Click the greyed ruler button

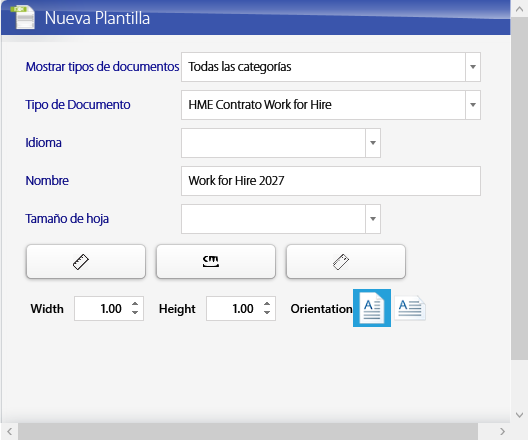click(x=346, y=262)
